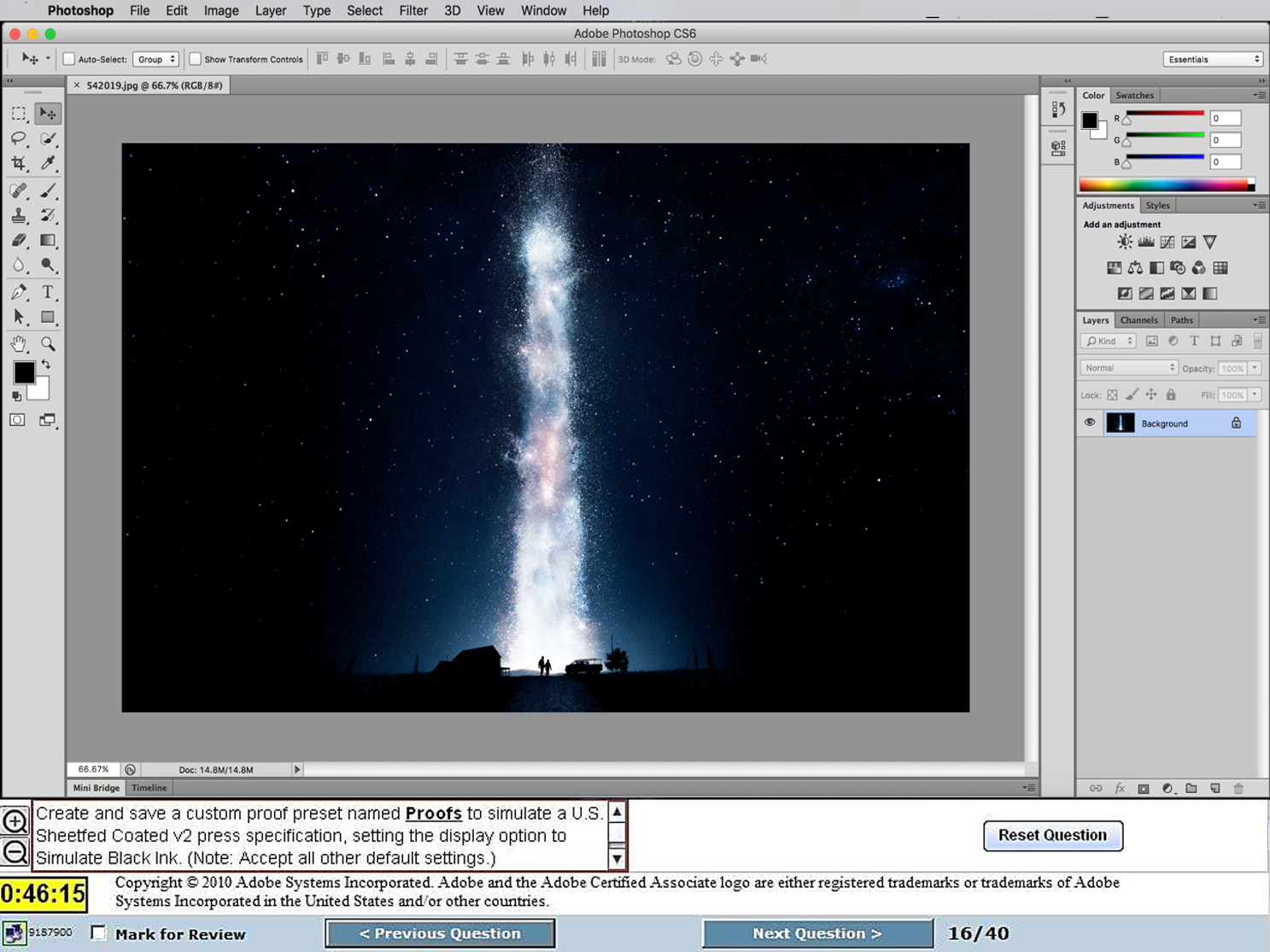Select the Lasso tool
The width and height of the screenshot is (1270, 952).
(x=19, y=138)
